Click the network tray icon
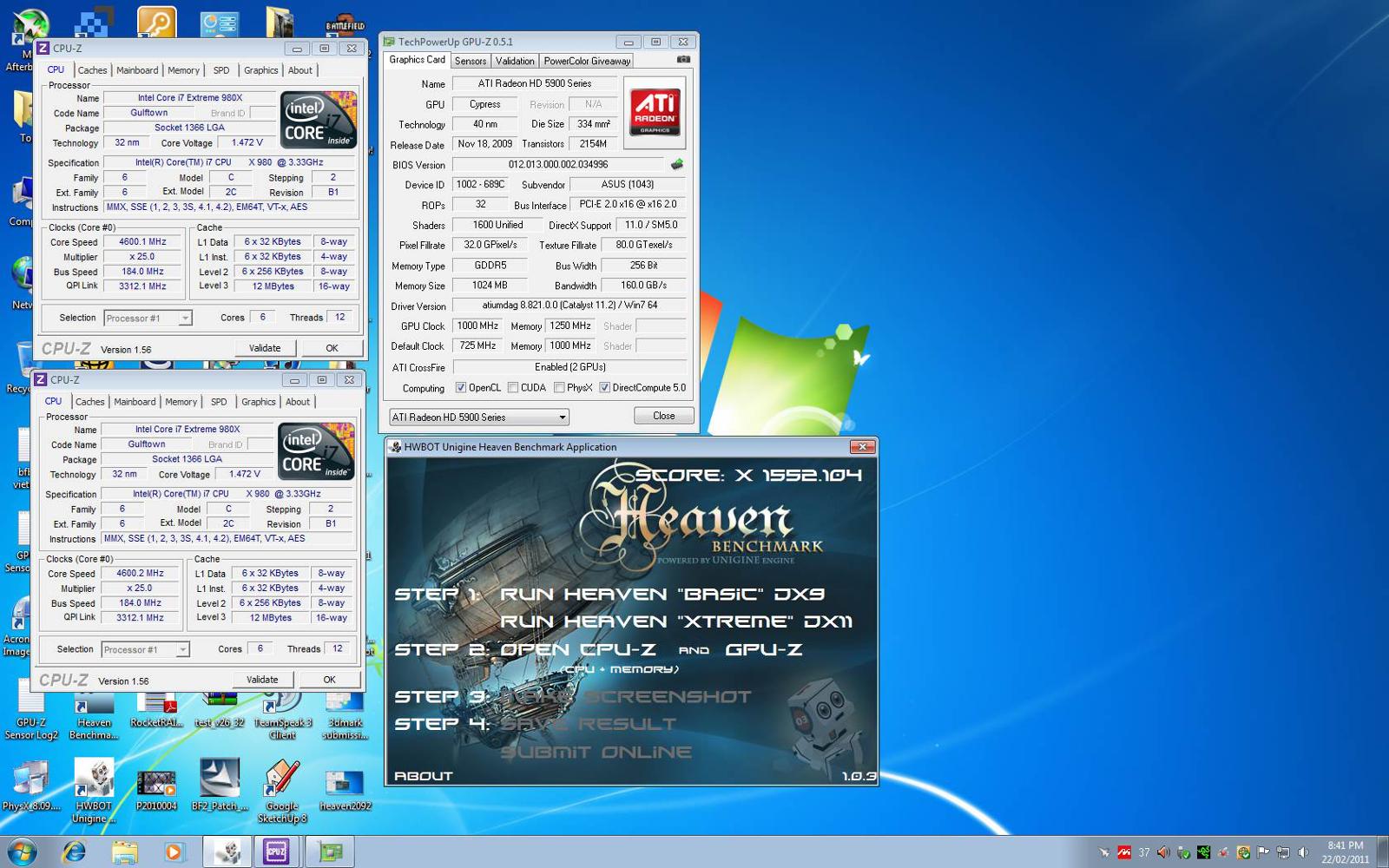 click(1283, 852)
